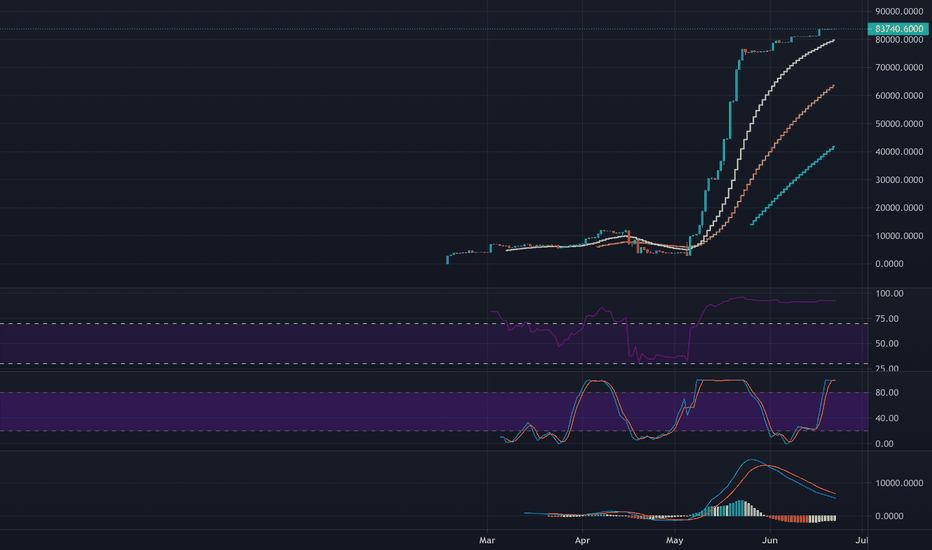Click the 90000.0000 price axis label
This screenshot has height=550, width=932.
(x=899, y=11)
